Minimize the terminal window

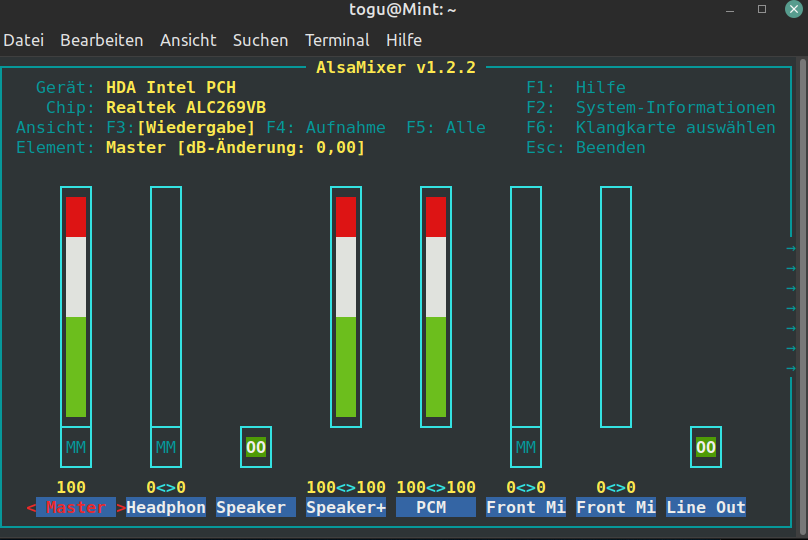pyautogui.click(x=730, y=9)
